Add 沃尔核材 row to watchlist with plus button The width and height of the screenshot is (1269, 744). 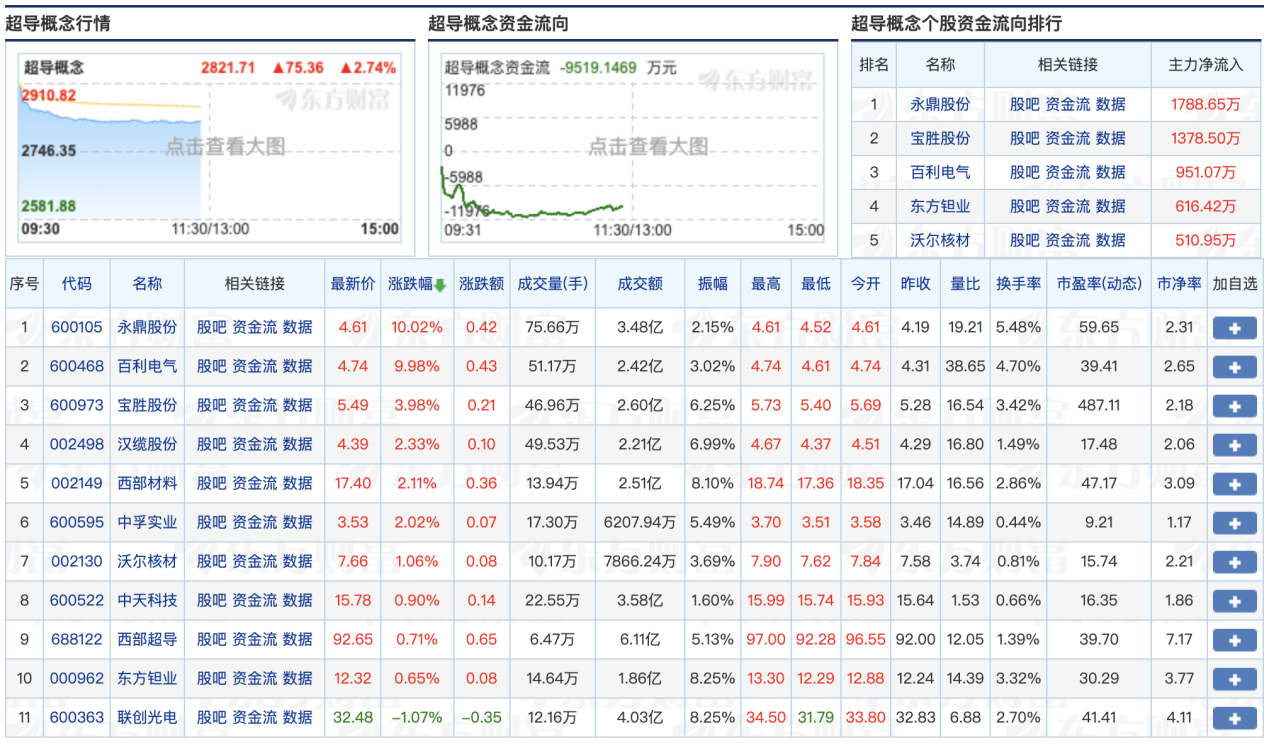1234,562
